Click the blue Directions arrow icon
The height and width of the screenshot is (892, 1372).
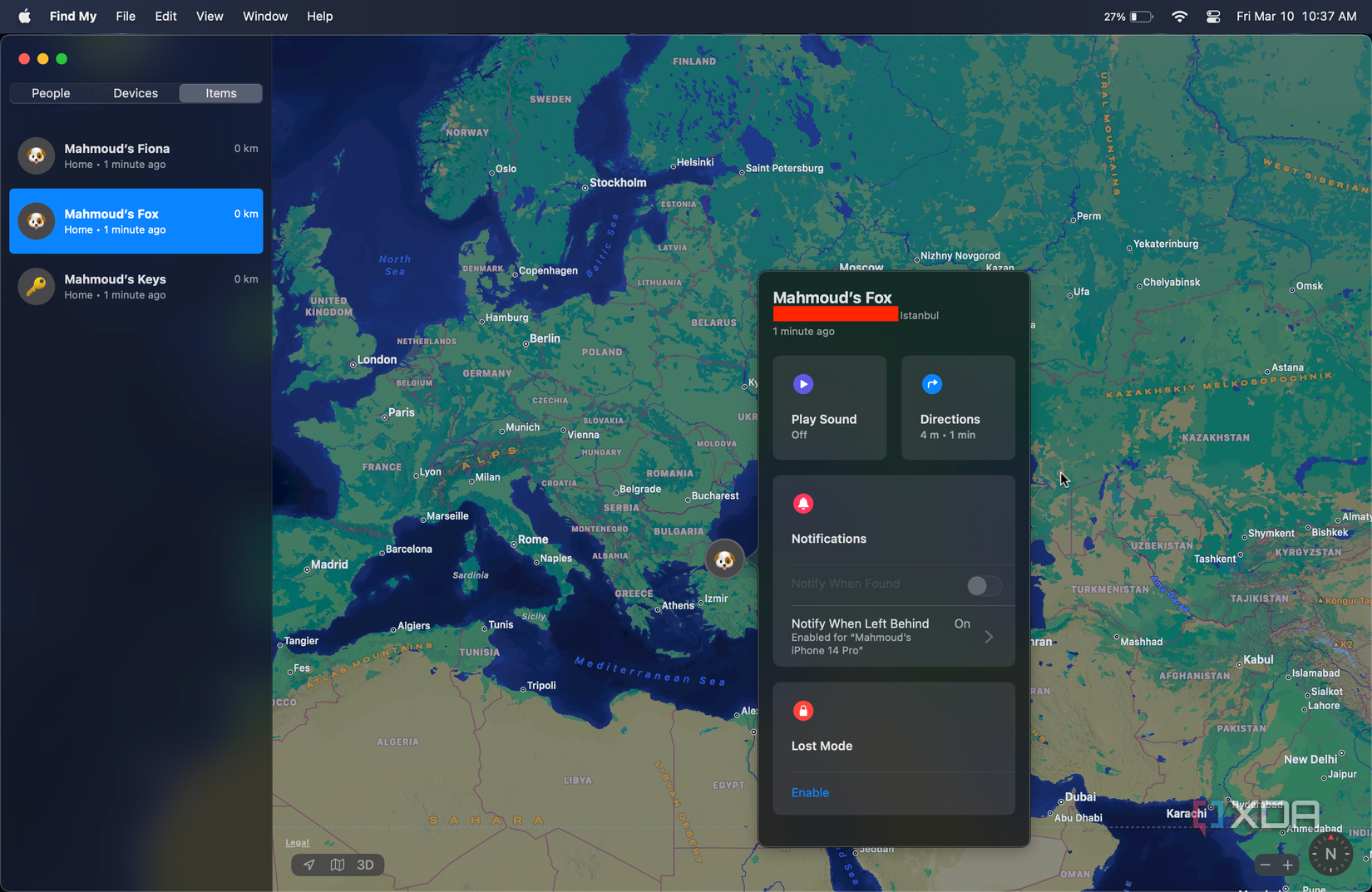point(931,384)
